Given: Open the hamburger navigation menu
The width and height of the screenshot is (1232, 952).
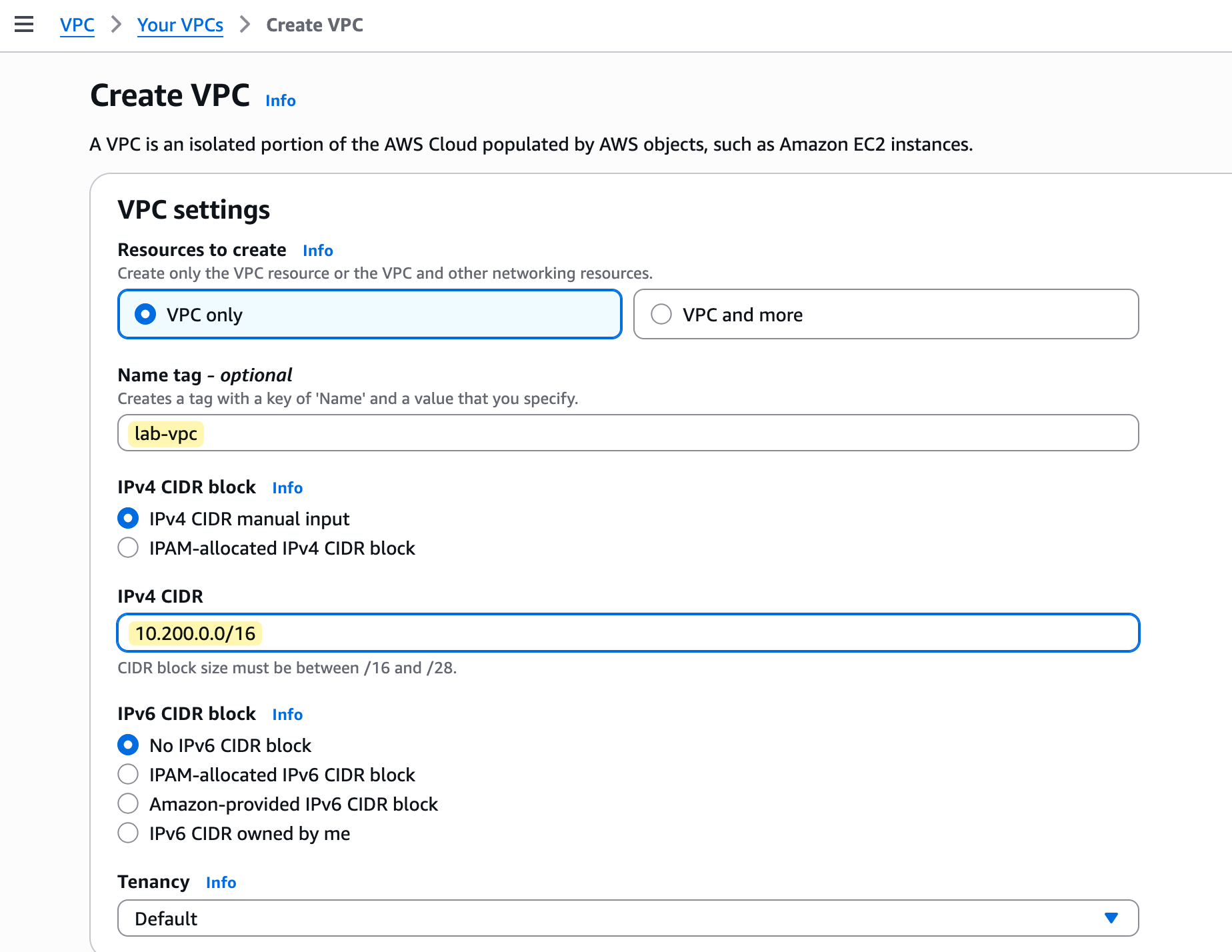Looking at the screenshot, I should point(24,25).
